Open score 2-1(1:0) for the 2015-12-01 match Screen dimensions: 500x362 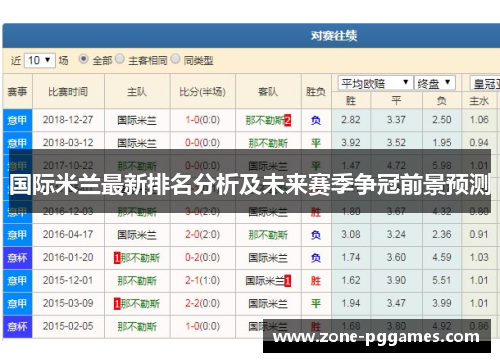tap(203, 281)
